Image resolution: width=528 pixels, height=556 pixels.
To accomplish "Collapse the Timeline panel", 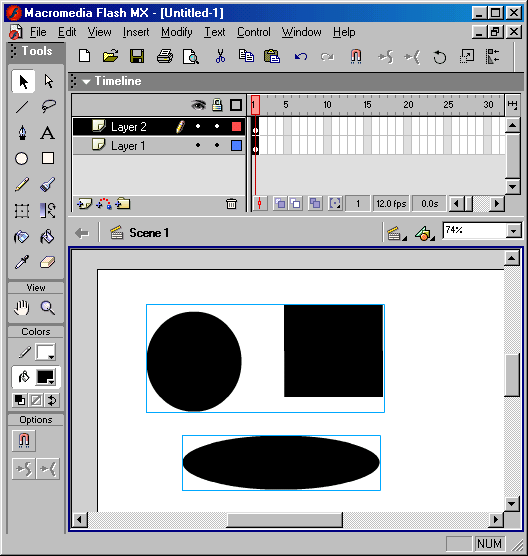I will pyautogui.click(x=86, y=81).
